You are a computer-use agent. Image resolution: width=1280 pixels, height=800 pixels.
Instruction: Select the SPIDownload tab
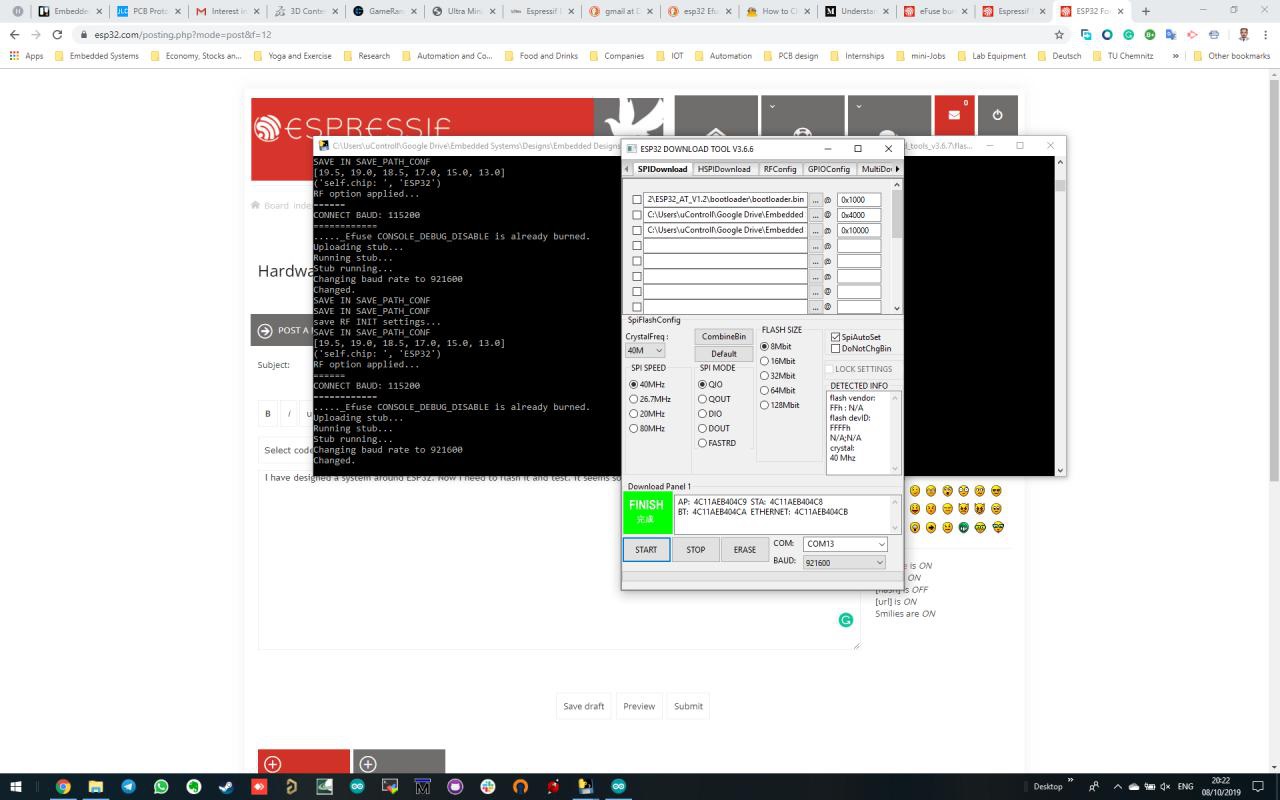tap(662, 169)
